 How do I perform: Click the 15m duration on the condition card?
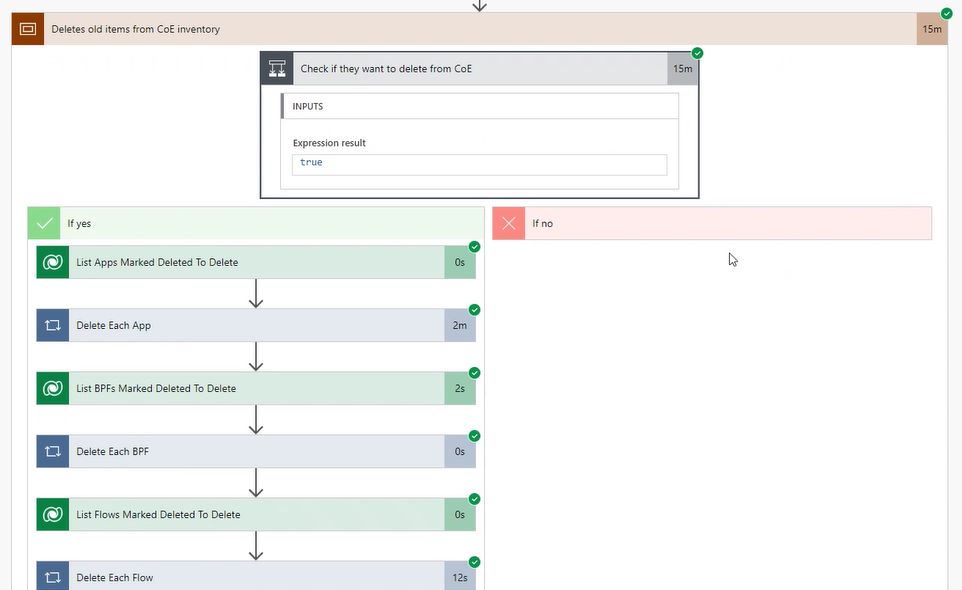[682, 69]
